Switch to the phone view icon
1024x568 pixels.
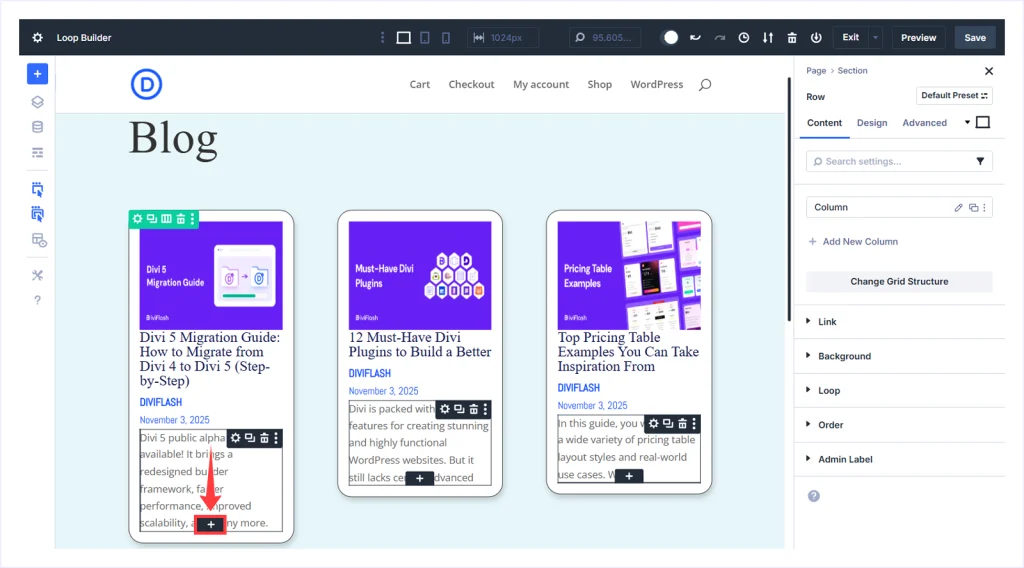[x=446, y=38]
